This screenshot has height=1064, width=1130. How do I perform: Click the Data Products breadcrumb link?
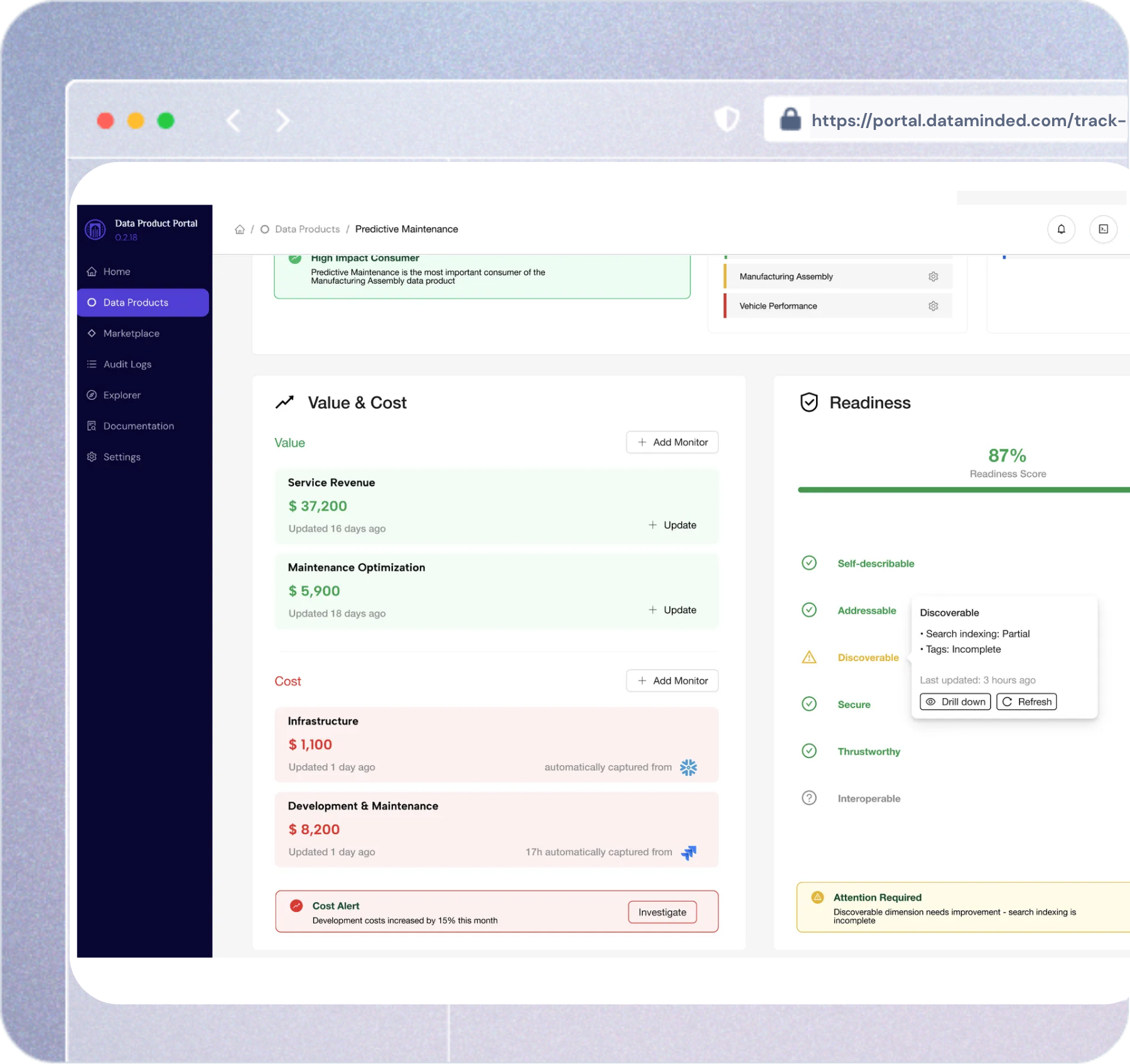pos(307,230)
